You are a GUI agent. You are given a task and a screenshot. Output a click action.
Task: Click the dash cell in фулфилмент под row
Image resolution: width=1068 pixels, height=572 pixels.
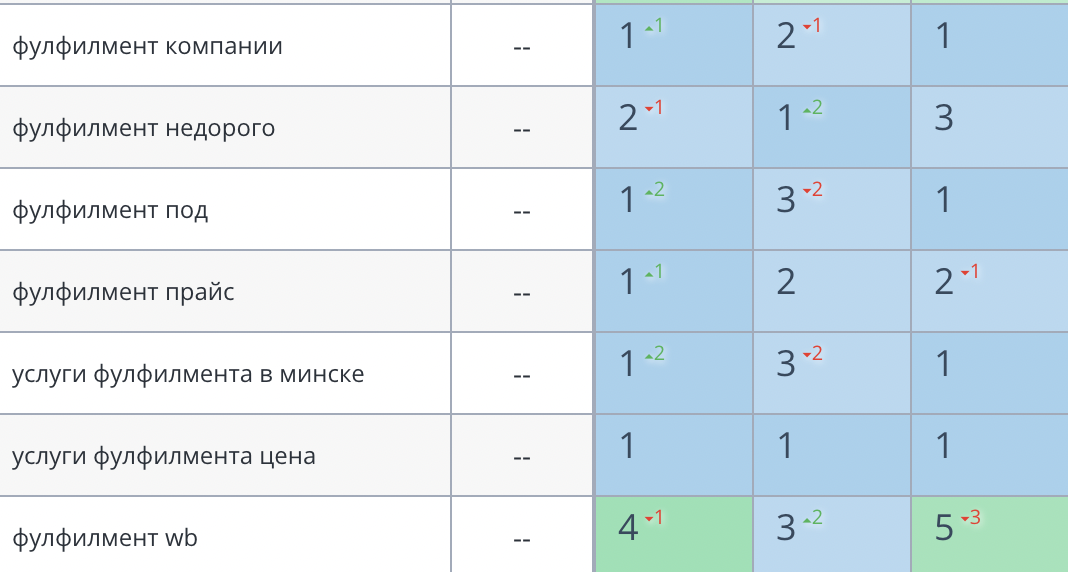(x=521, y=211)
